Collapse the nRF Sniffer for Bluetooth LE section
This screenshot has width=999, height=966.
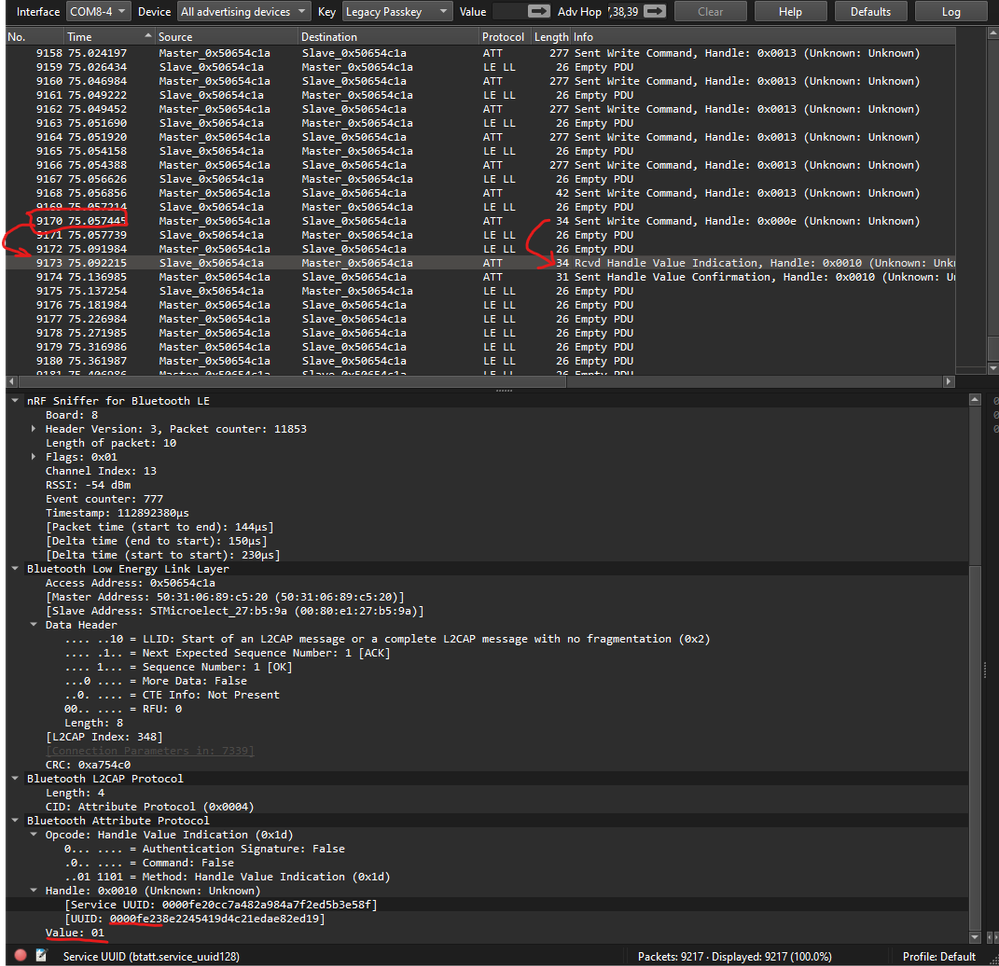click(x=15, y=400)
